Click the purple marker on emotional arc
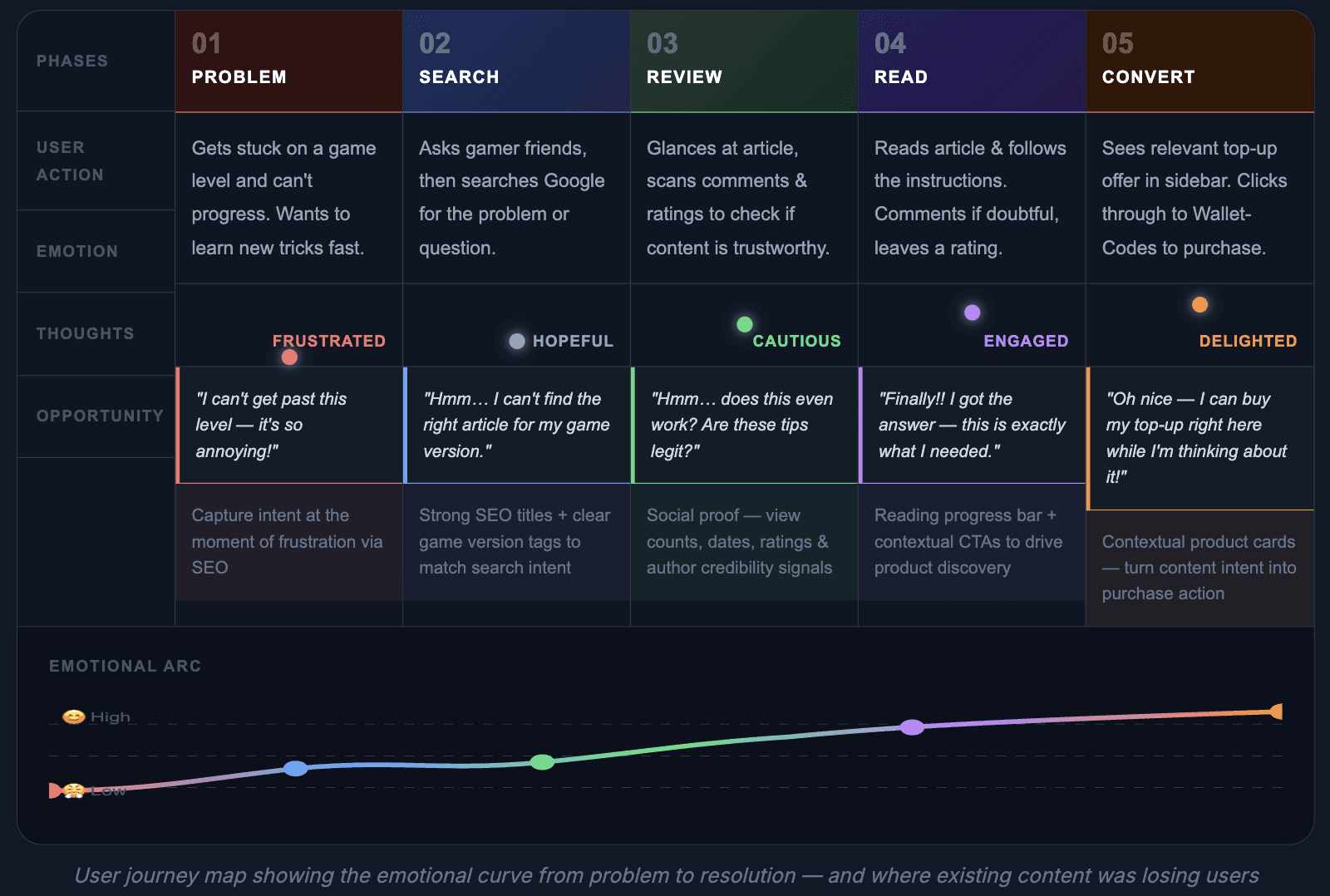The image size is (1330, 896). pos(912,727)
